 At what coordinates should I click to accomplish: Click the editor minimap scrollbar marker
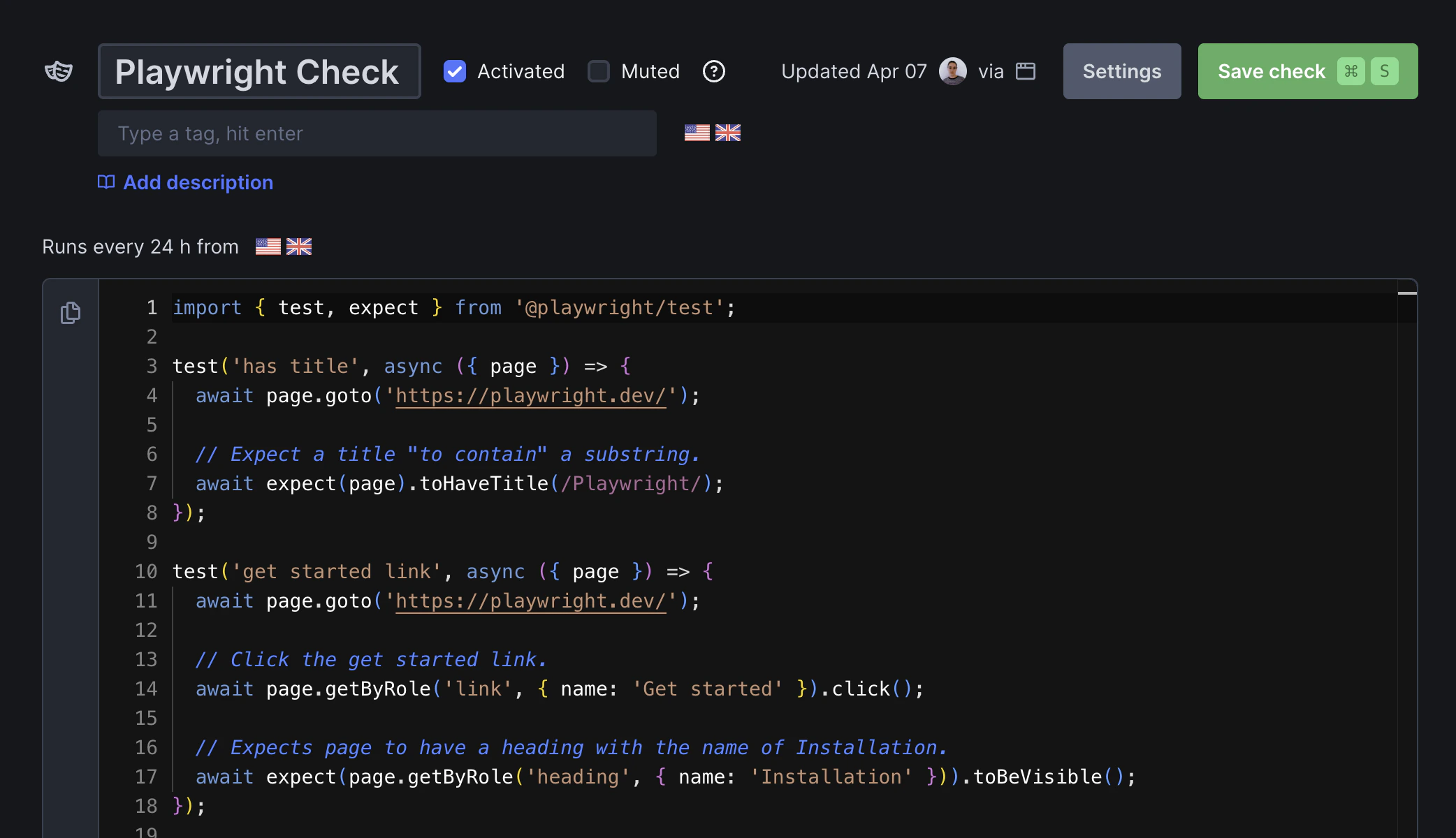point(1406,293)
